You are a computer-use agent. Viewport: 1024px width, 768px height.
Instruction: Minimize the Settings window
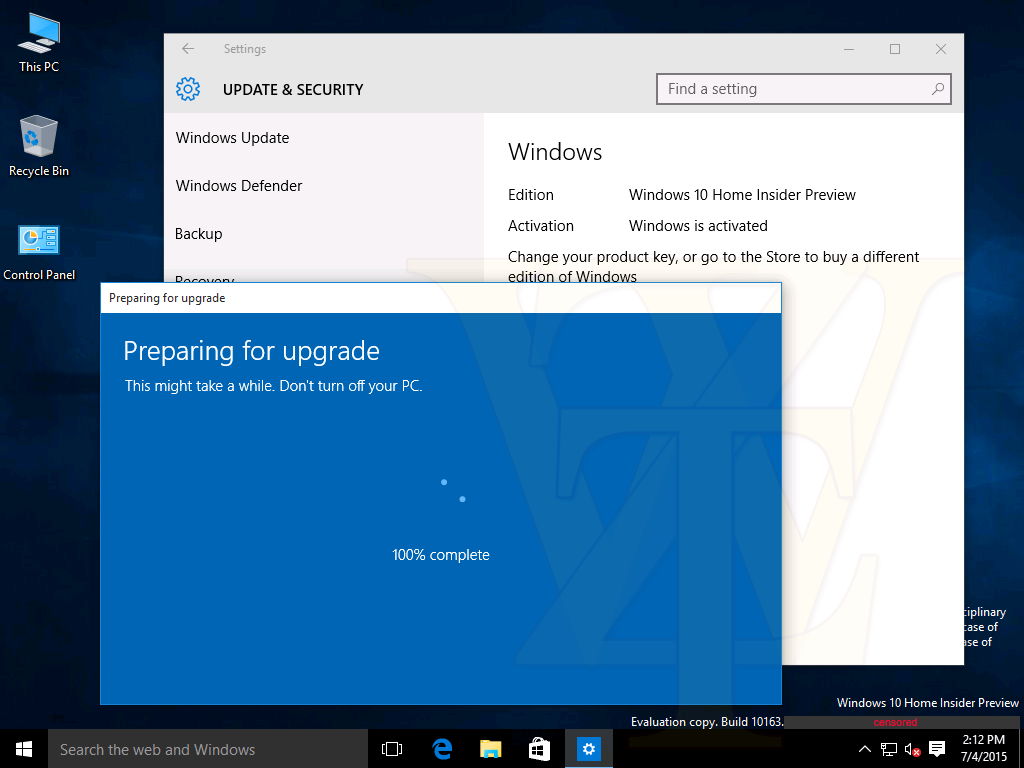click(x=849, y=49)
